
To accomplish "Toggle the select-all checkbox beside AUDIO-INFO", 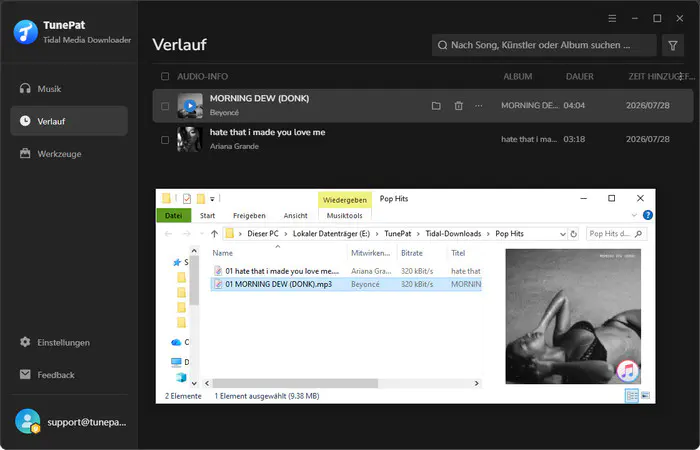I will click(x=165, y=77).
